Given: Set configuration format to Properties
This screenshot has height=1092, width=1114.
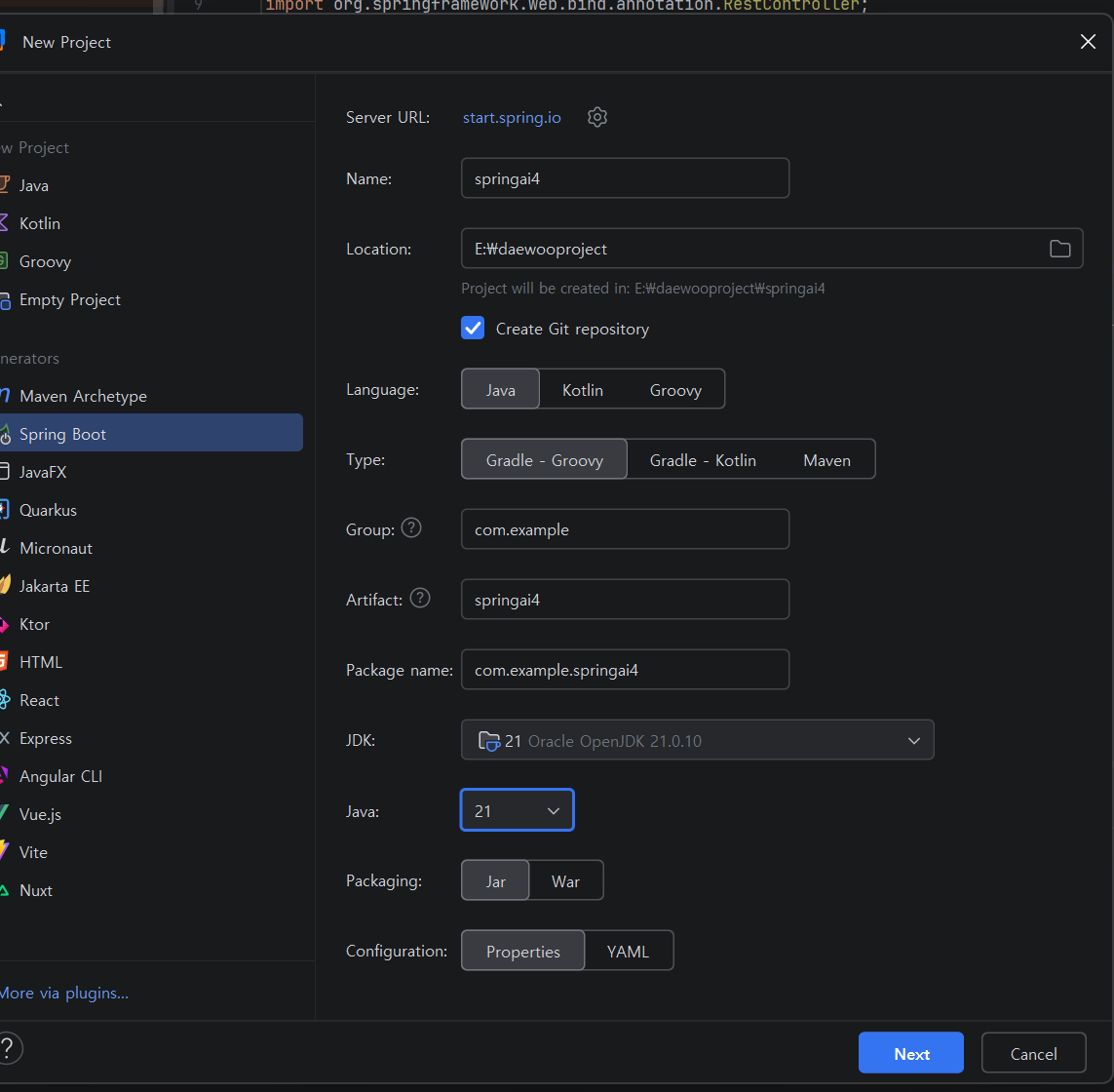Looking at the screenshot, I should [523, 952].
